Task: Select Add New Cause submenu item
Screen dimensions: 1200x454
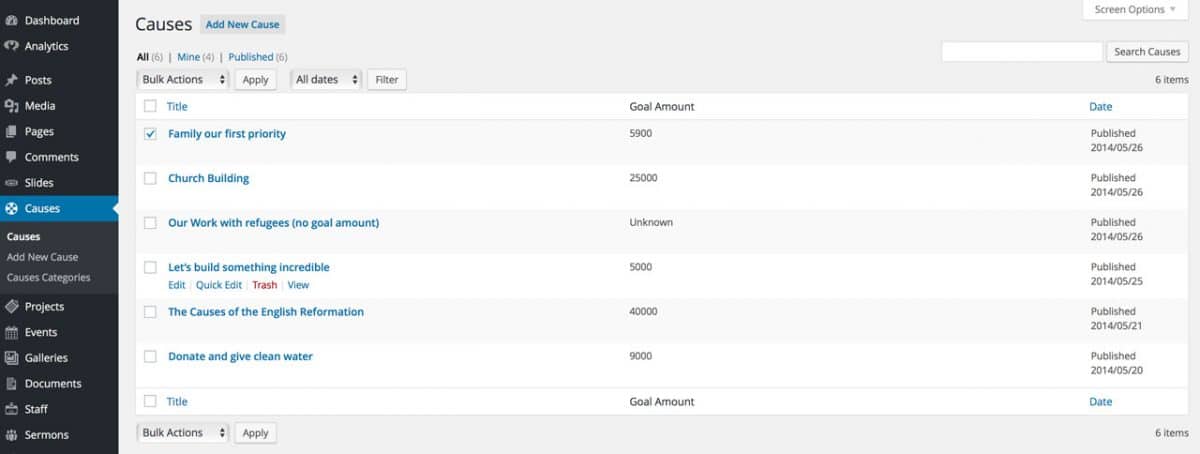Action: (42, 257)
